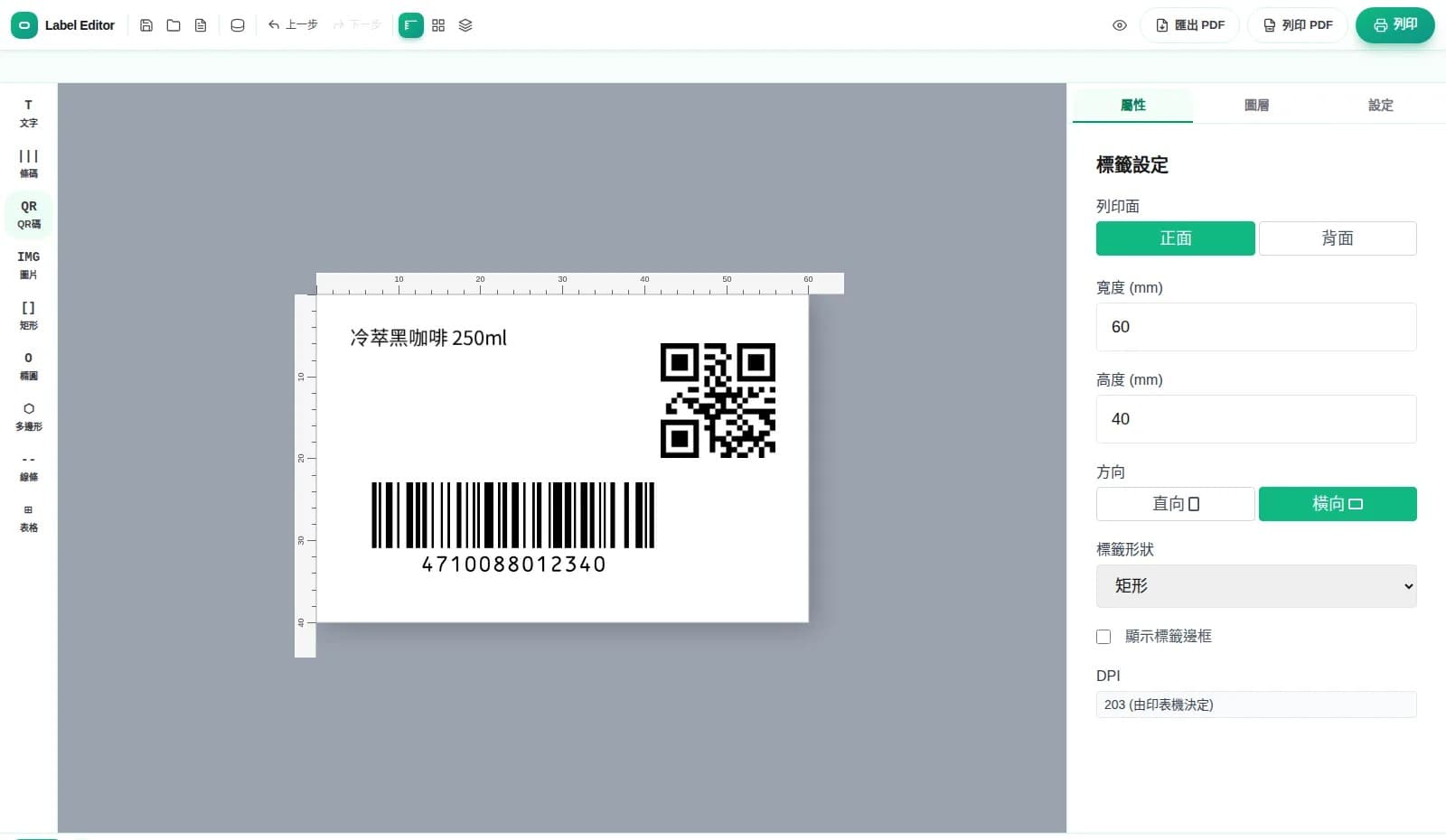This screenshot has height=840, width=1446.
Task: Open the 標籤形狀 dropdown
Action: click(1256, 586)
